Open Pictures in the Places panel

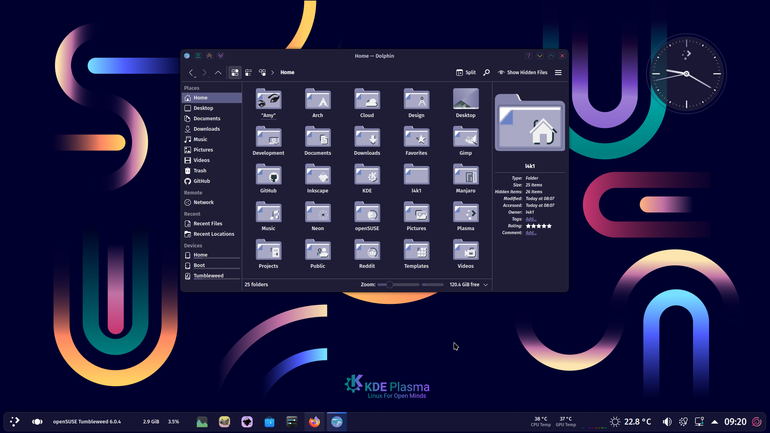coord(212,150)
